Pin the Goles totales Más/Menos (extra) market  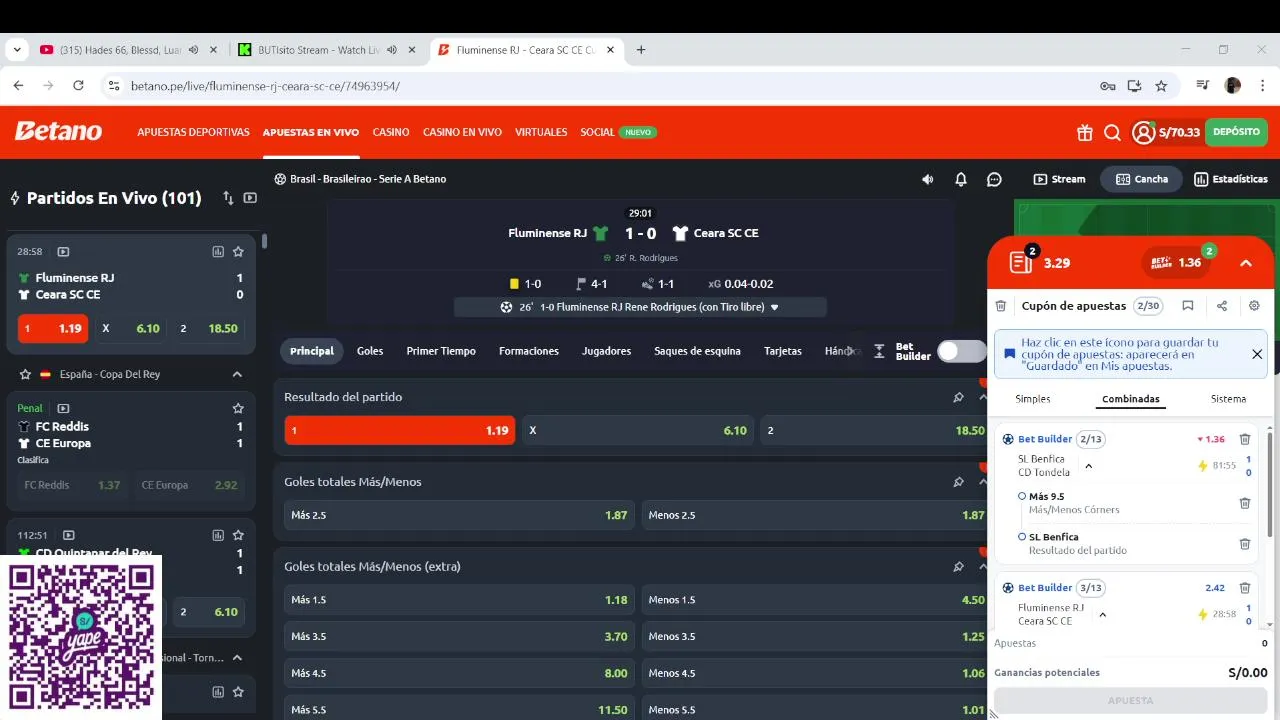tap(958, 566)
